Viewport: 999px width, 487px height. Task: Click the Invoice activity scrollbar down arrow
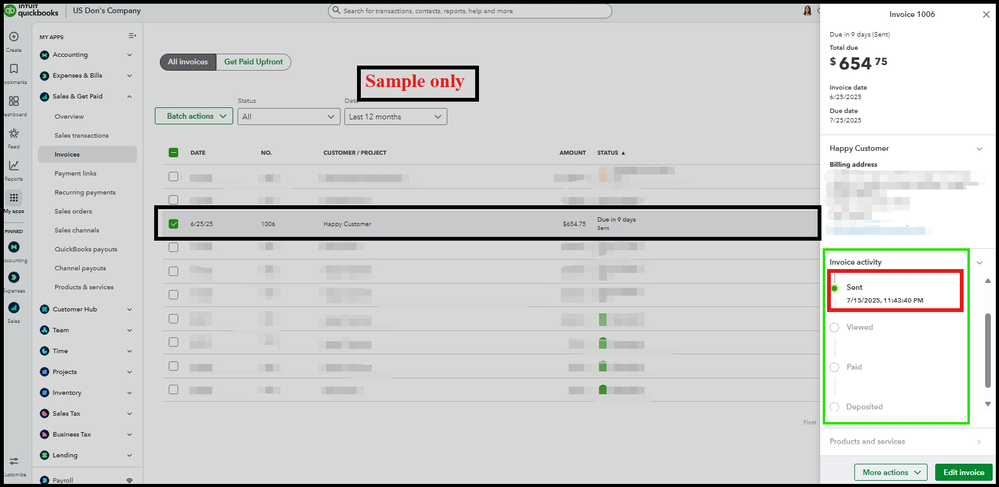(988, 404)
